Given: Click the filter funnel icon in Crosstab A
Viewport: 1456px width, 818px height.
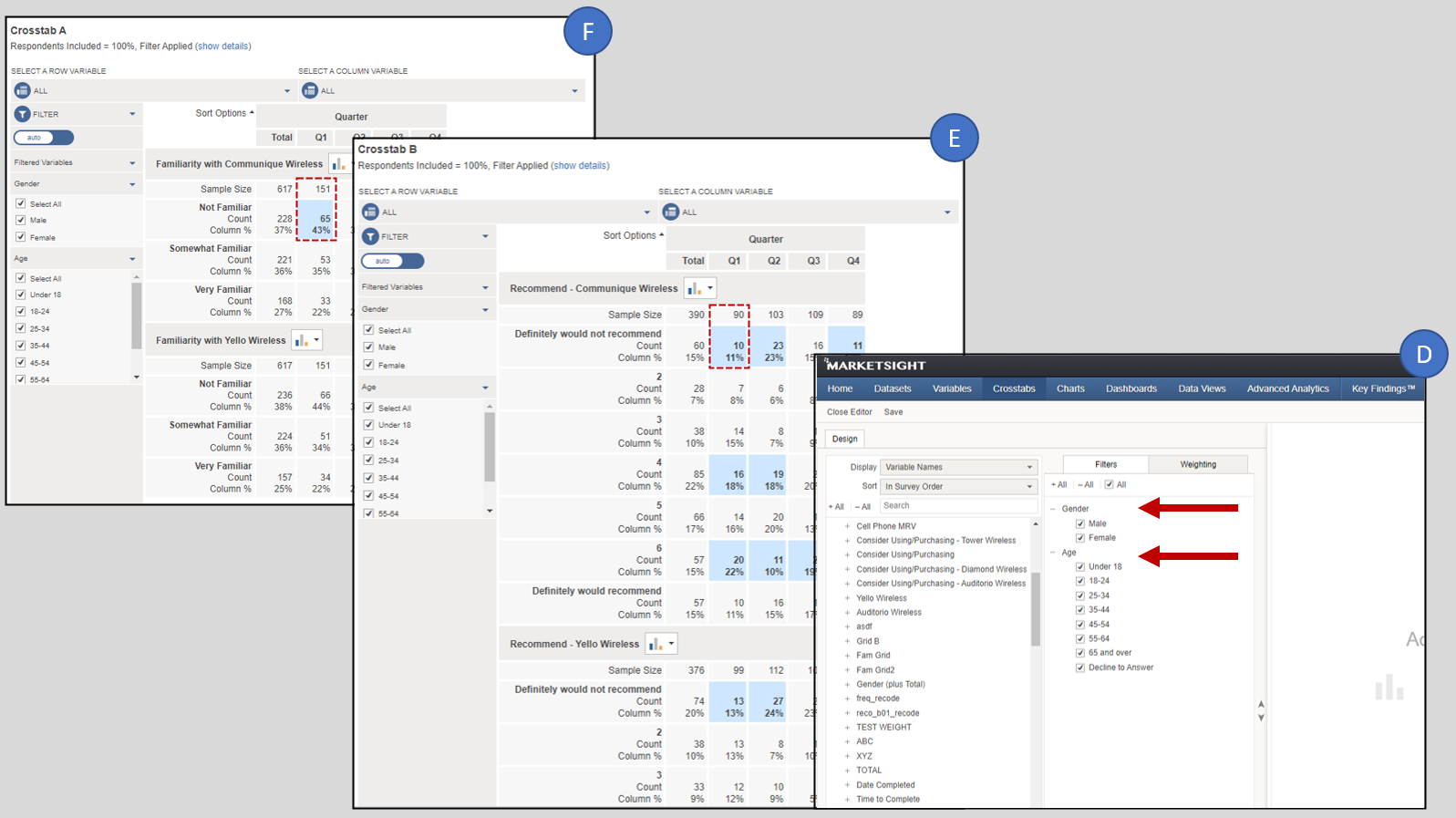Looking at the screenshot, I should pyautogui.click(x=22, y=114).
